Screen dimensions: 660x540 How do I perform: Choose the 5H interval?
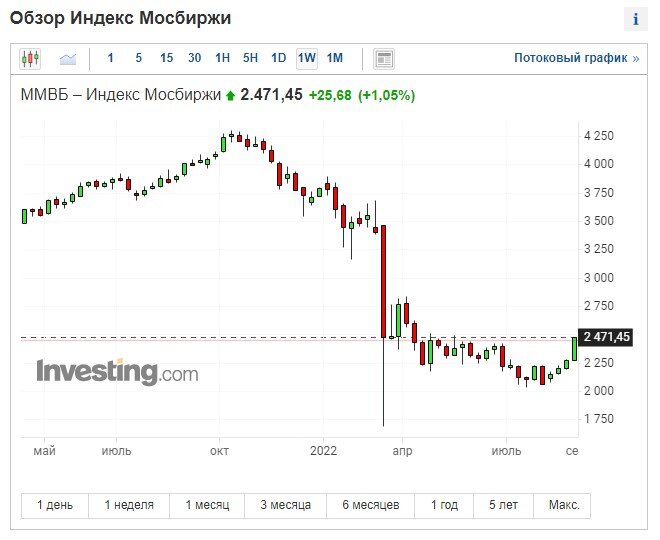pos(250,58)
